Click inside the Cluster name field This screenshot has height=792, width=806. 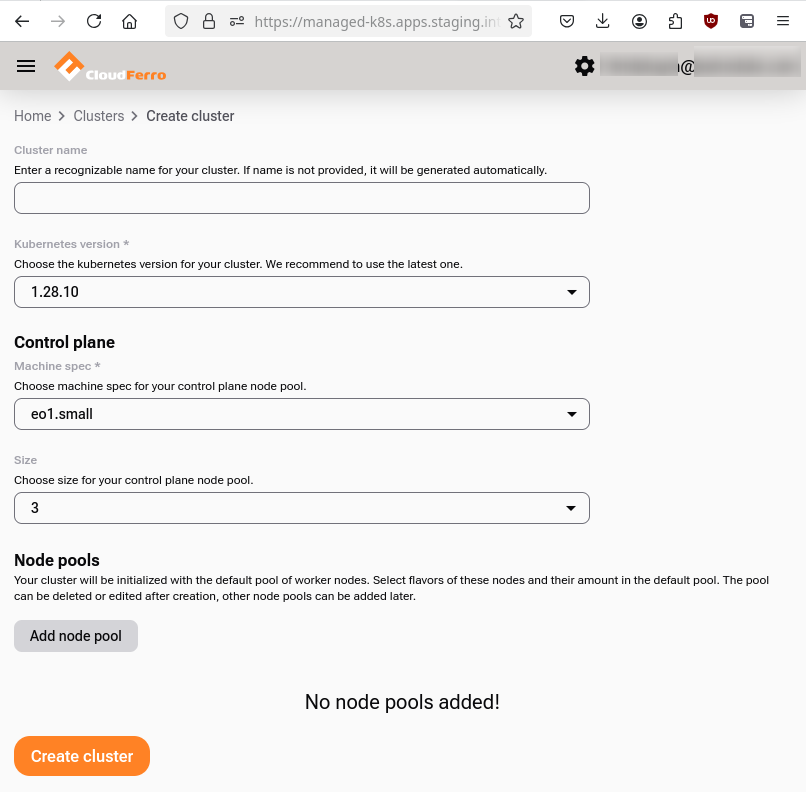click(x=300, y=197)
